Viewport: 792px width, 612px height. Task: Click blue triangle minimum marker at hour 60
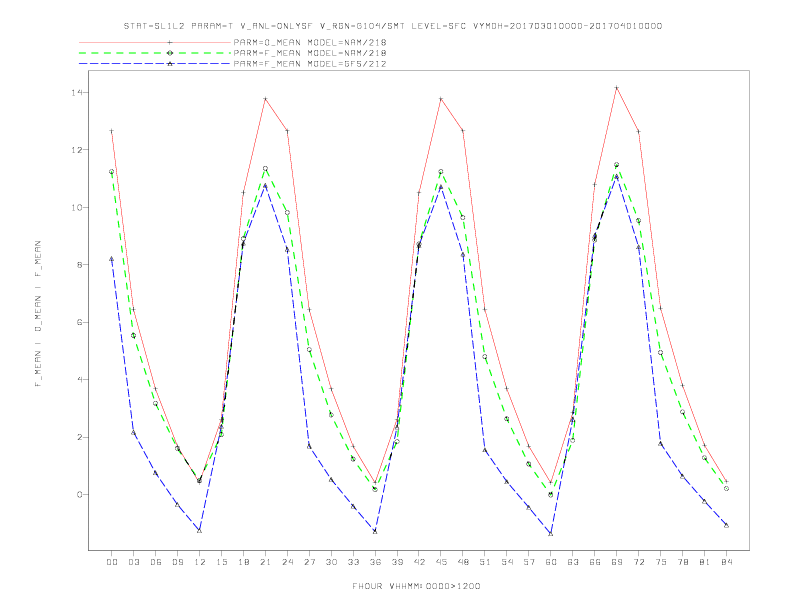pyautogui.click(x=551, y=534)
